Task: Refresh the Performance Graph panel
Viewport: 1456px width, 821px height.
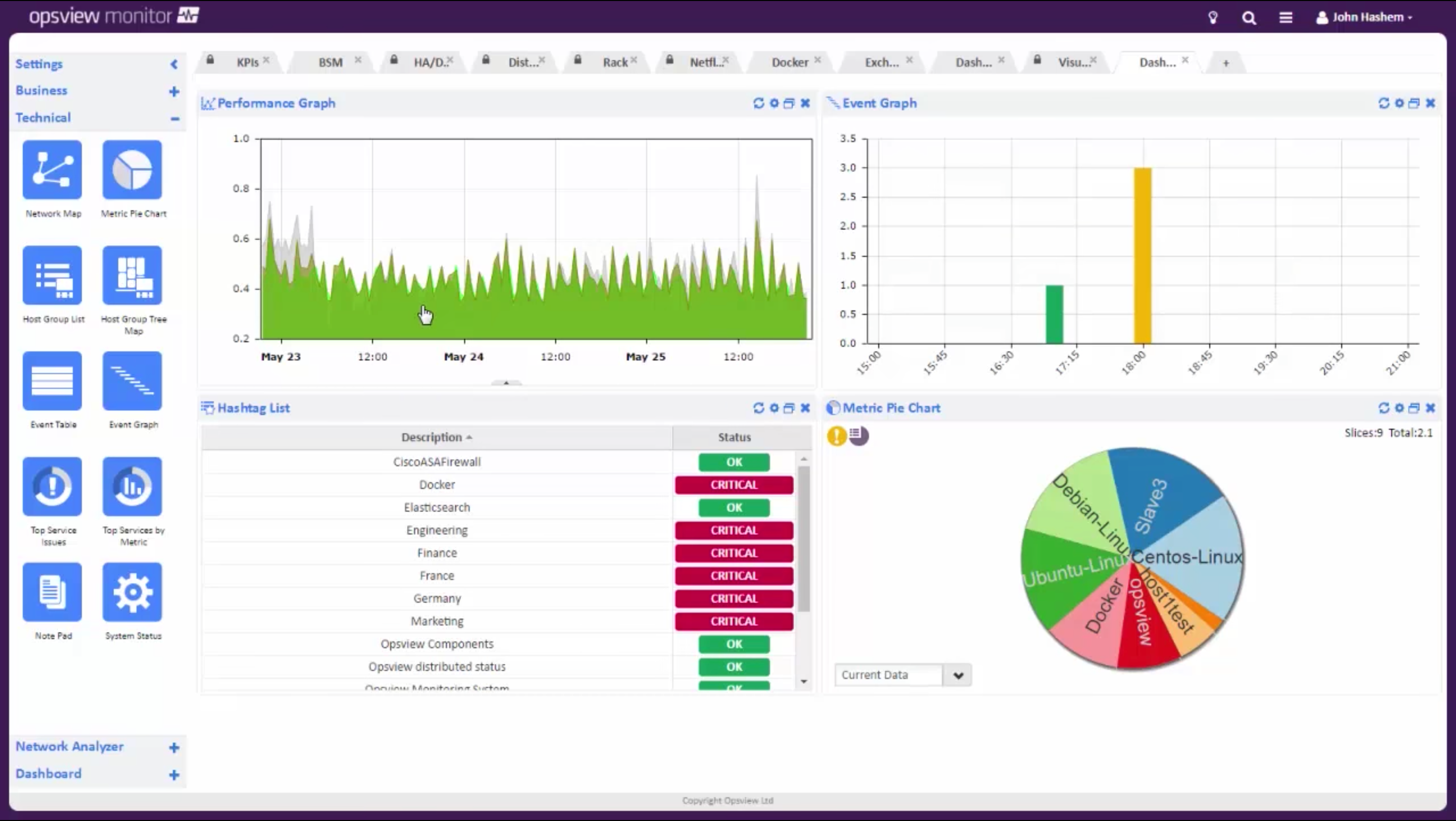Action: pos(758,104)
